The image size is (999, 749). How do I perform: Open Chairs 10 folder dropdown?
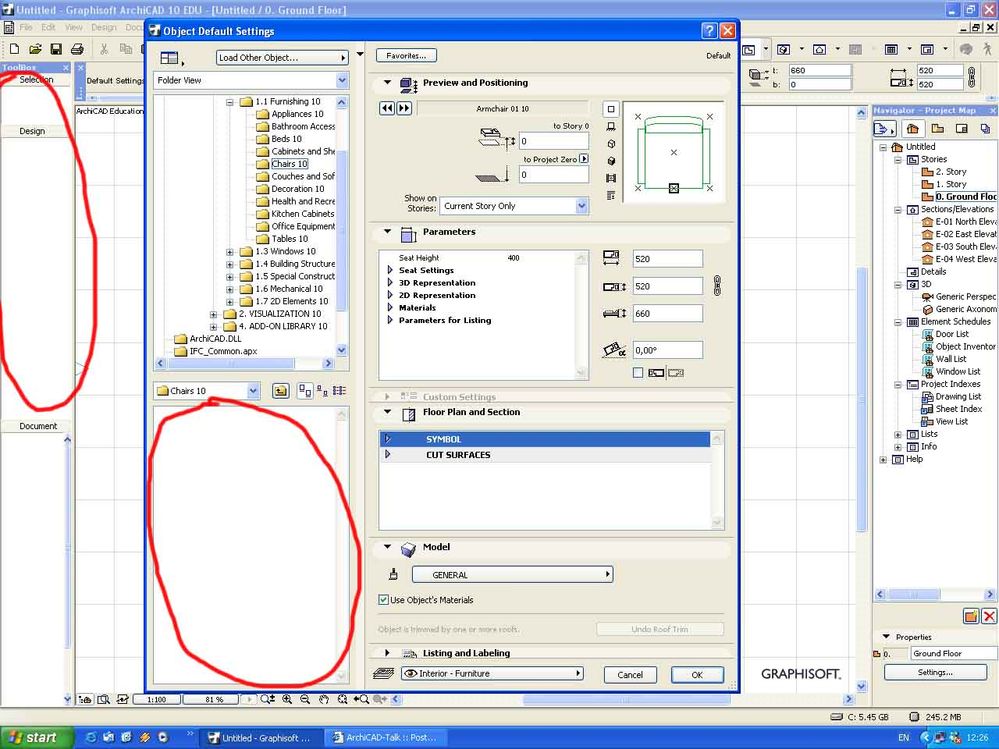tap(206, 391)
